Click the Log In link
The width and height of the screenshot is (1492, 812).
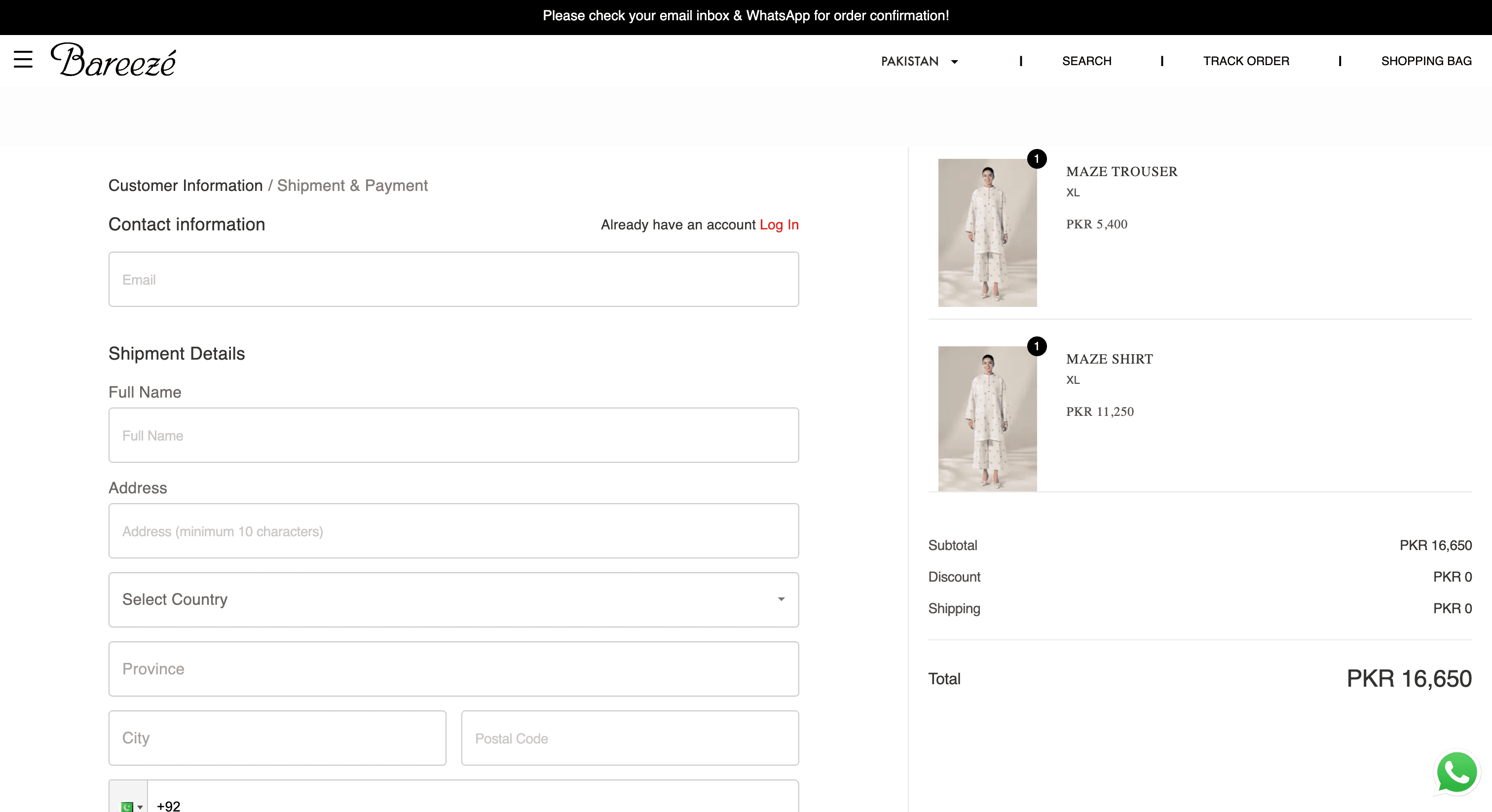[779, 225]
